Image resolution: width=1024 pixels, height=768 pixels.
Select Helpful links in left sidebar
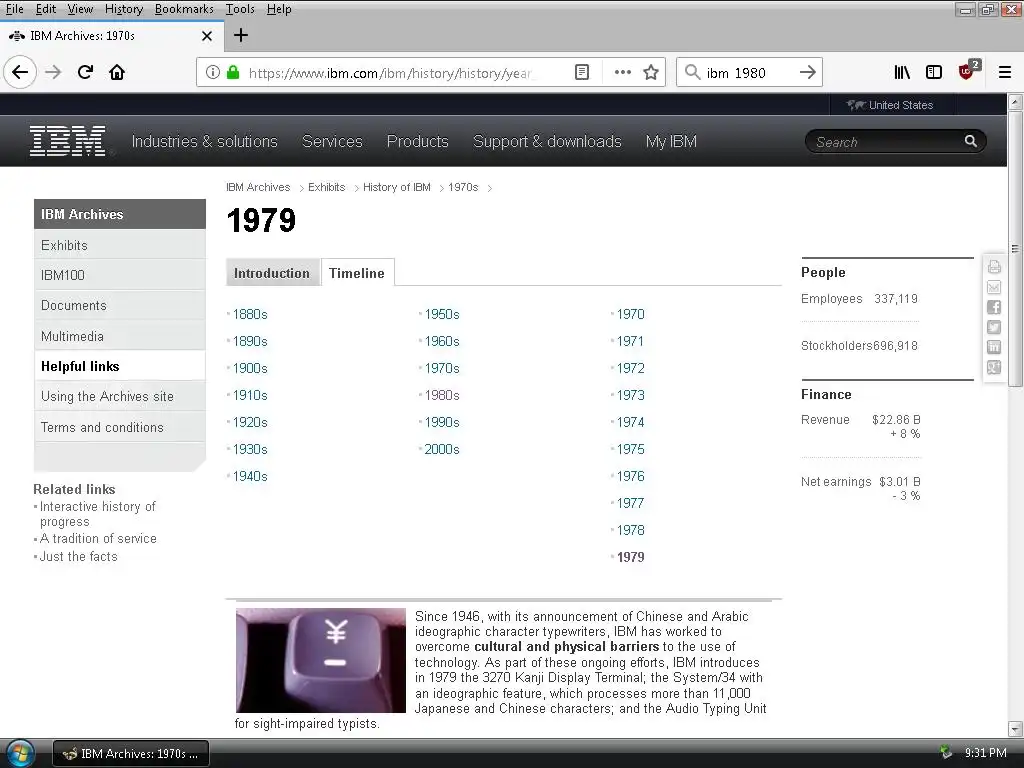[x=120, y=366]
